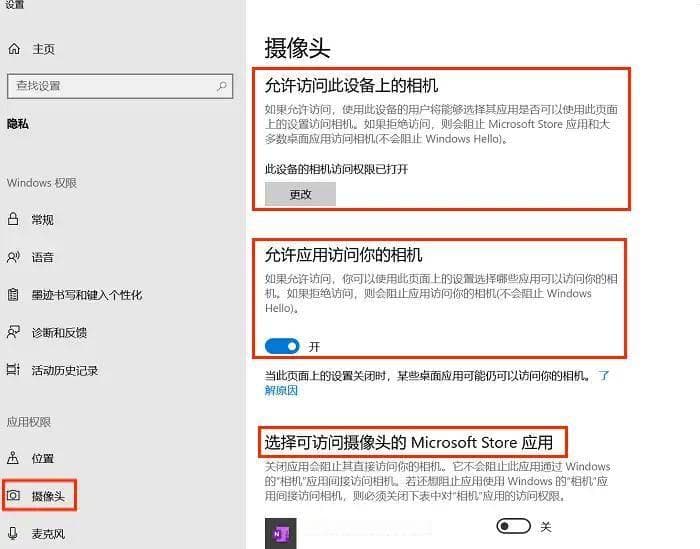700x549 pixels.
Task: Enable camera access toggle for OneNote
Action: (x=513, y=526)
